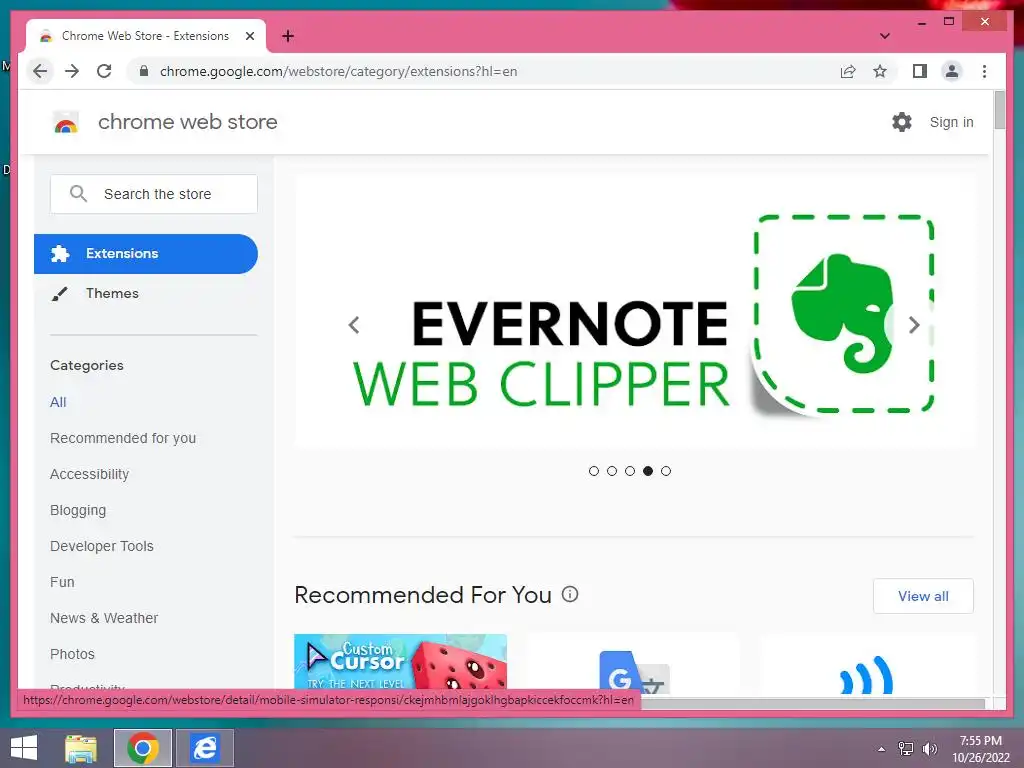The height and width of the screenshot is (768, 1024).
Task: Select the Themes sidebar item
Action: [112, 293]
